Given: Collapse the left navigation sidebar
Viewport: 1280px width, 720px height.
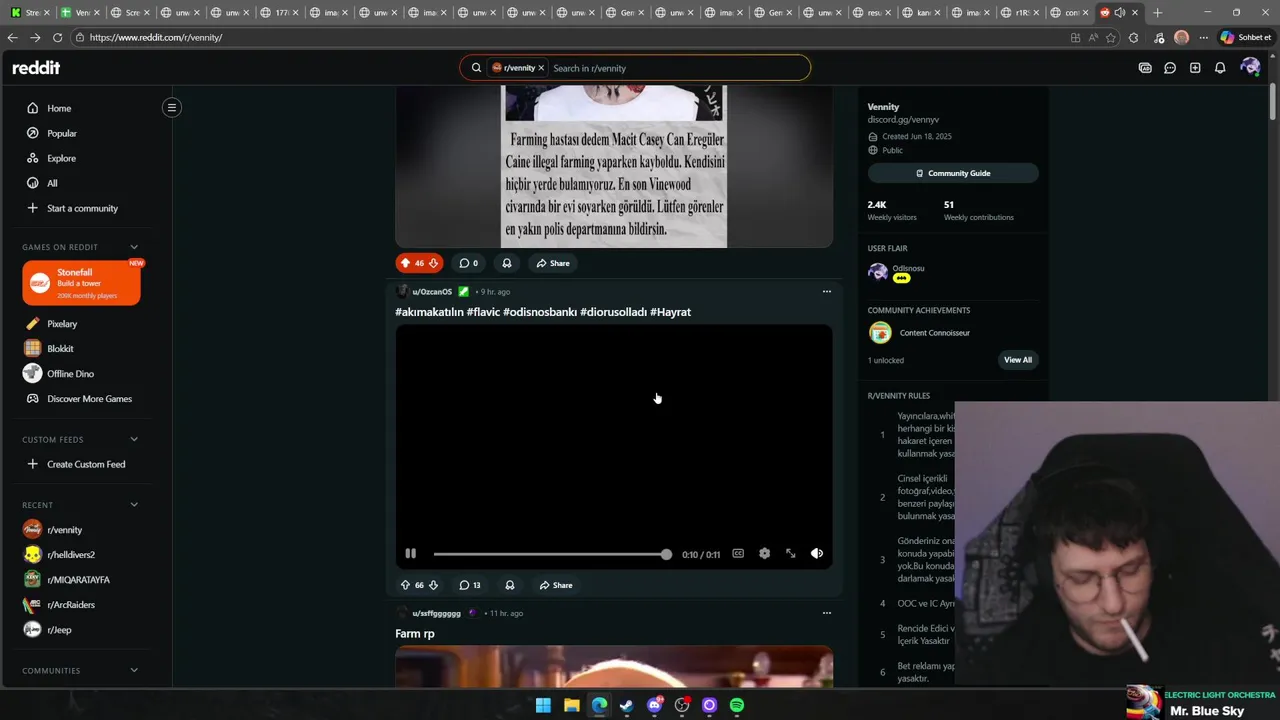Looking at the screenshot, I should 172,107.
